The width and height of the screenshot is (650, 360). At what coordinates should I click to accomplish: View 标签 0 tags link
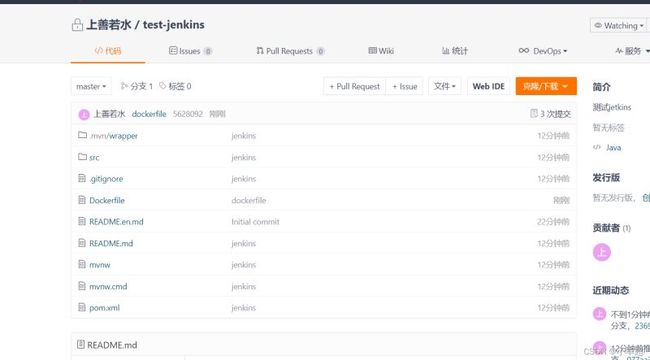pos(175,86)
